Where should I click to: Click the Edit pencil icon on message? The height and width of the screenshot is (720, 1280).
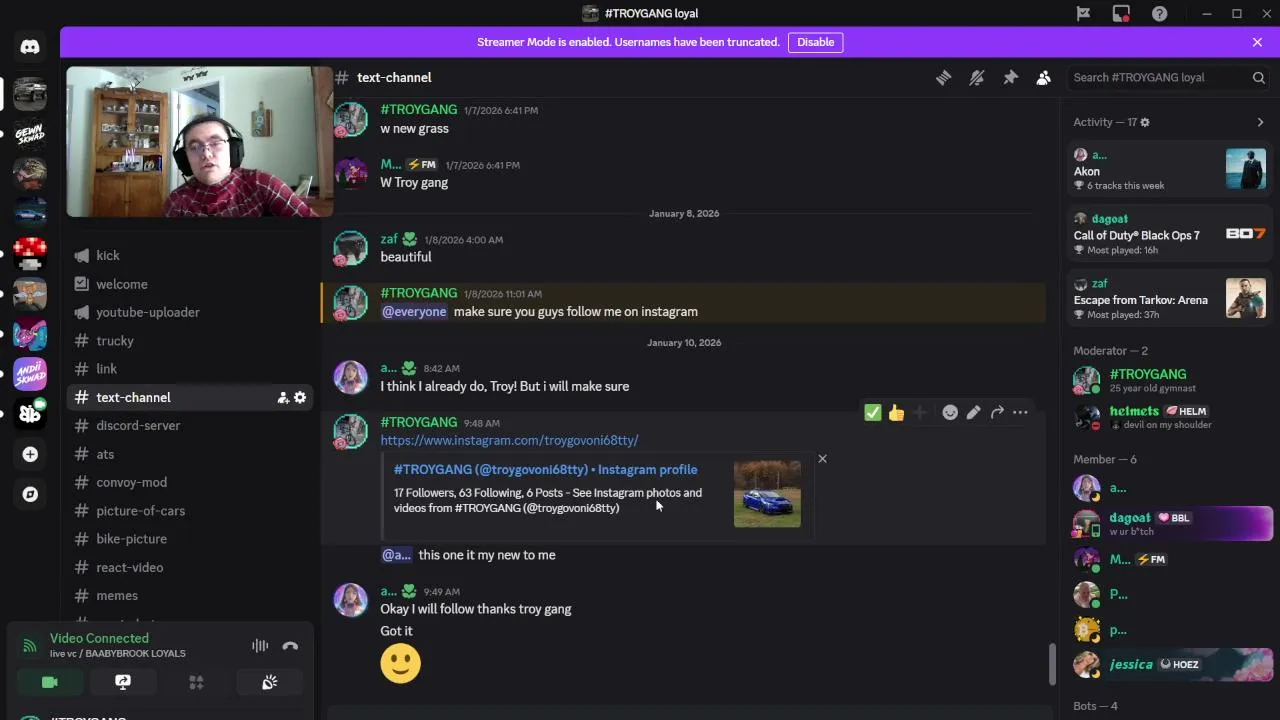[x=973, y=413]
